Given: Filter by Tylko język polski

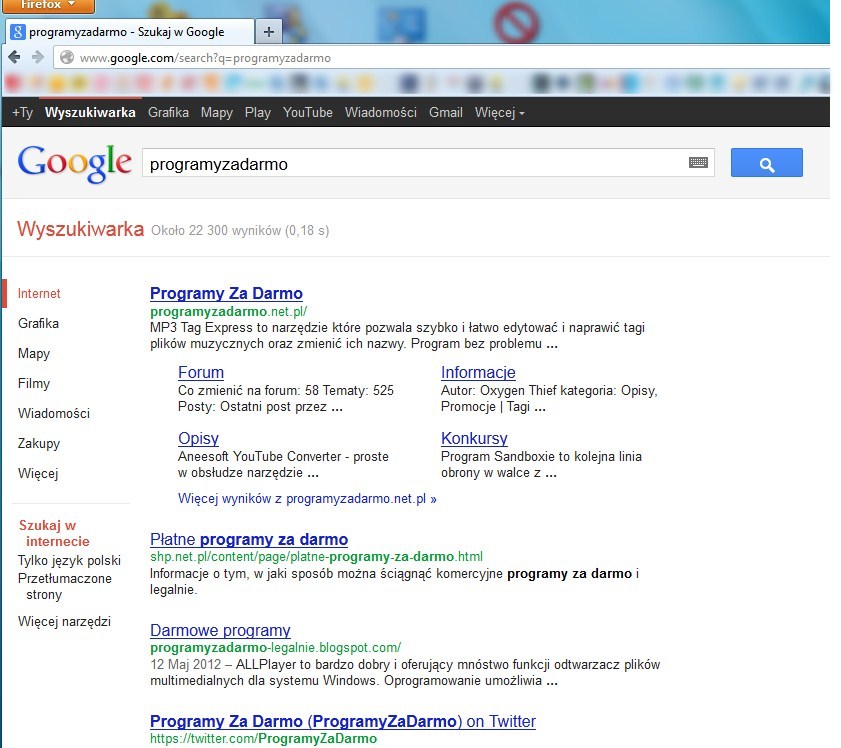Looking at the screenshot, I should click(x=69, y=560).
